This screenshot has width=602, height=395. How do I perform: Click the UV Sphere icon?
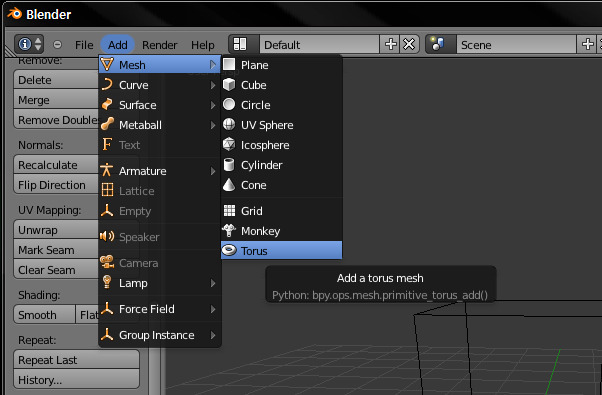(229, 124)
